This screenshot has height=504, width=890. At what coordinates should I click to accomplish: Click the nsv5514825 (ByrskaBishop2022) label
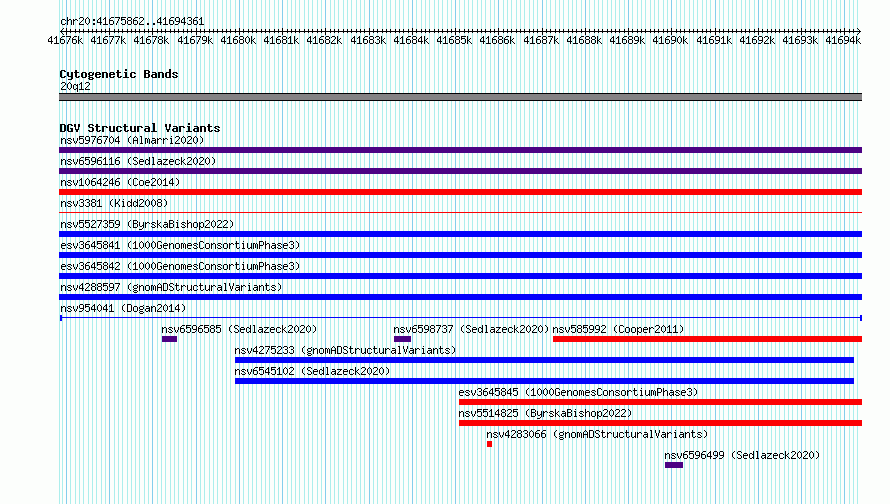click(x=545, y=413)
